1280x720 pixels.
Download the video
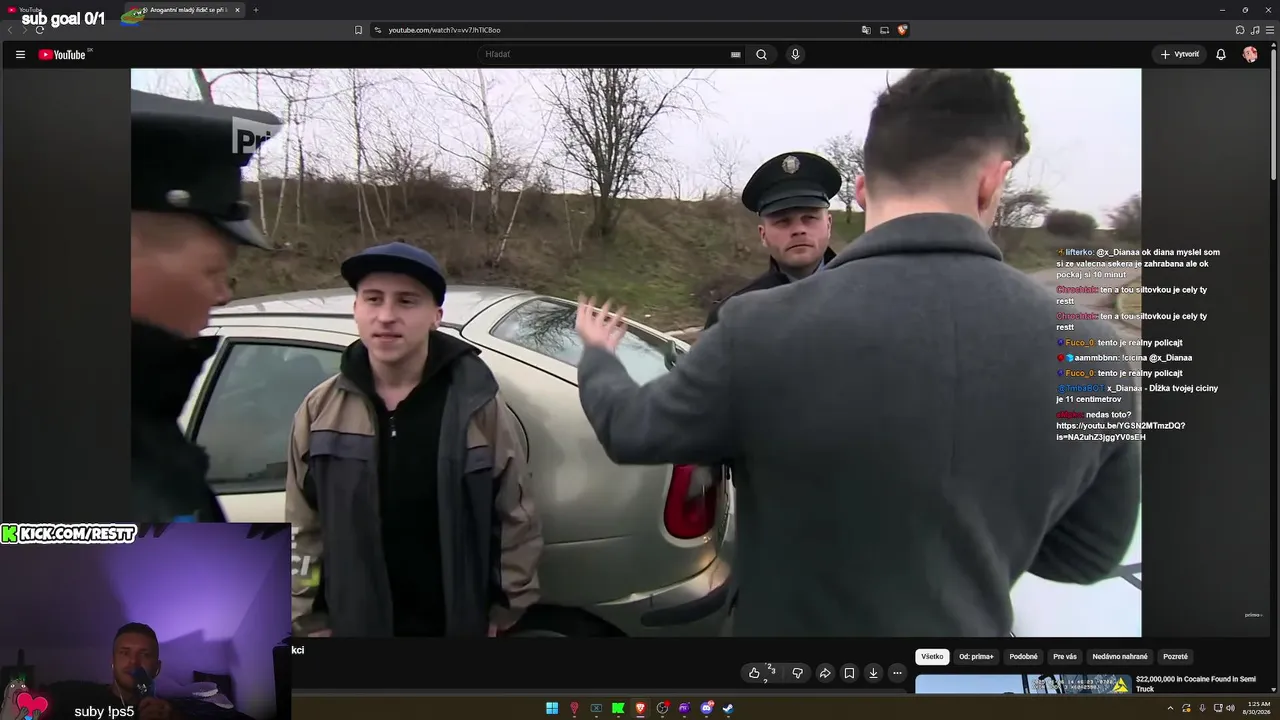(873, 673)
